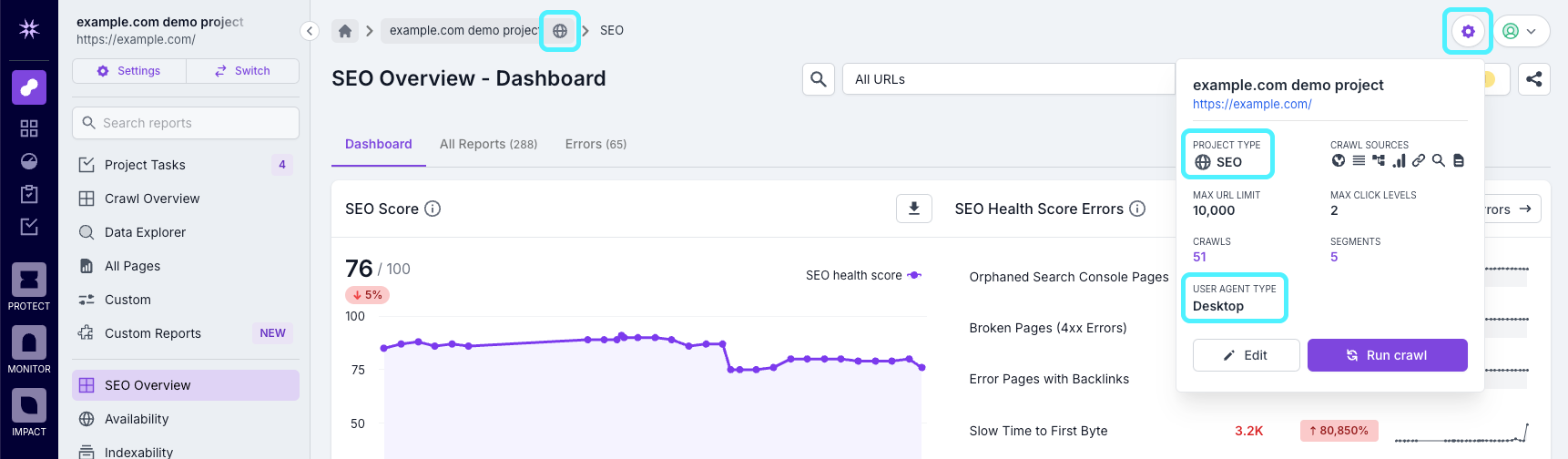Image resolution: width=1568 pixels, height=459 pixels.
Task: Click the analytics bar chart crawl source icon
Action: click(x=1399, y=160)
